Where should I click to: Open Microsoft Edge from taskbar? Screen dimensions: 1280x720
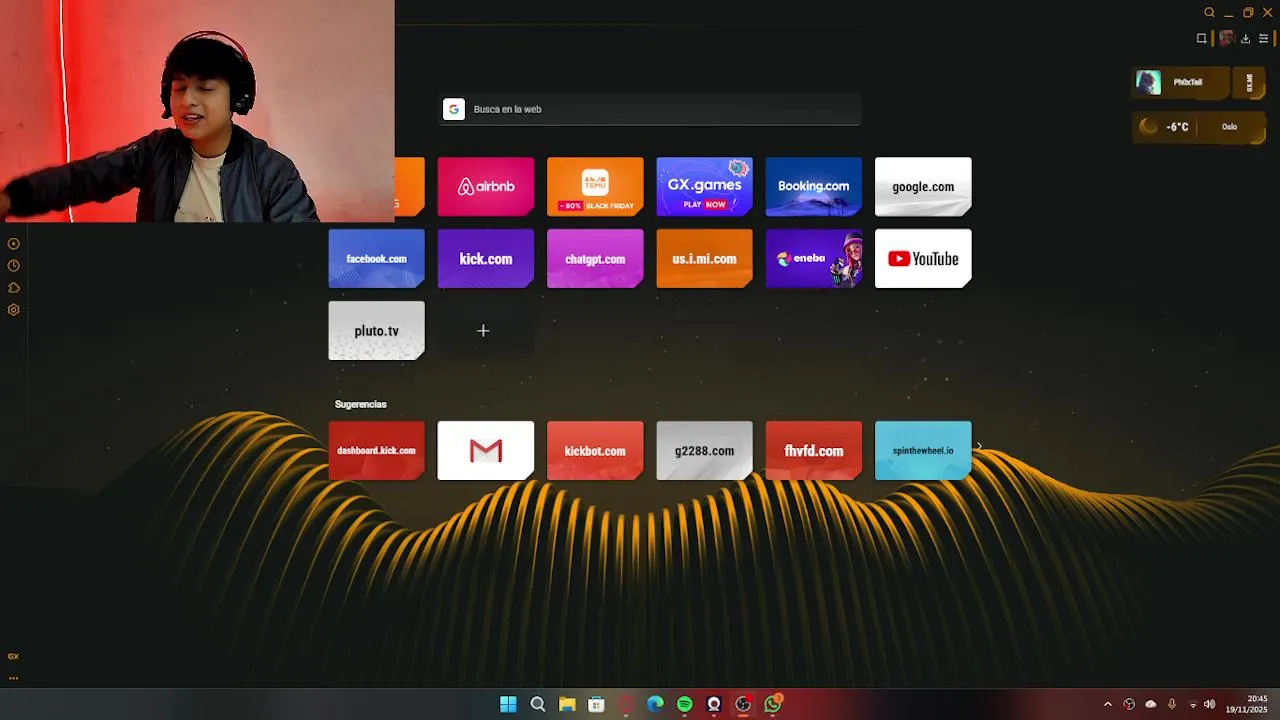click(655, 704)
